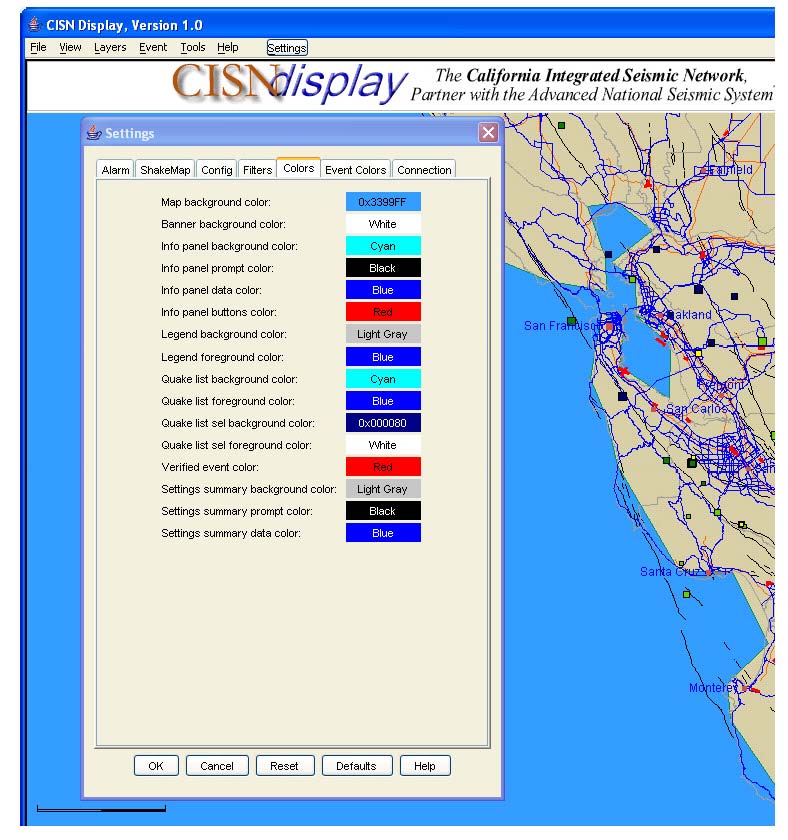Click the "Legend foreground color:" label

[222, 357]
